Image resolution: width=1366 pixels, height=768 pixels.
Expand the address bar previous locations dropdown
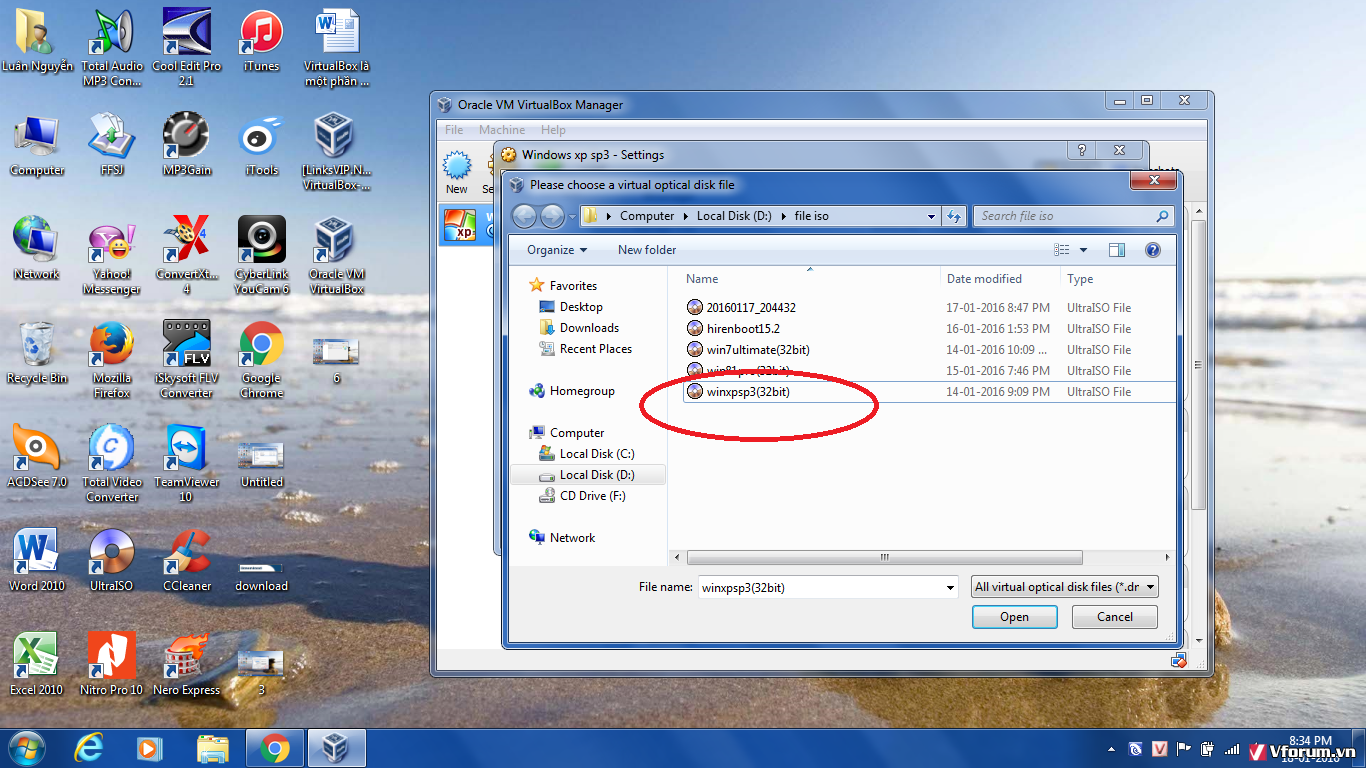point(931,216)
